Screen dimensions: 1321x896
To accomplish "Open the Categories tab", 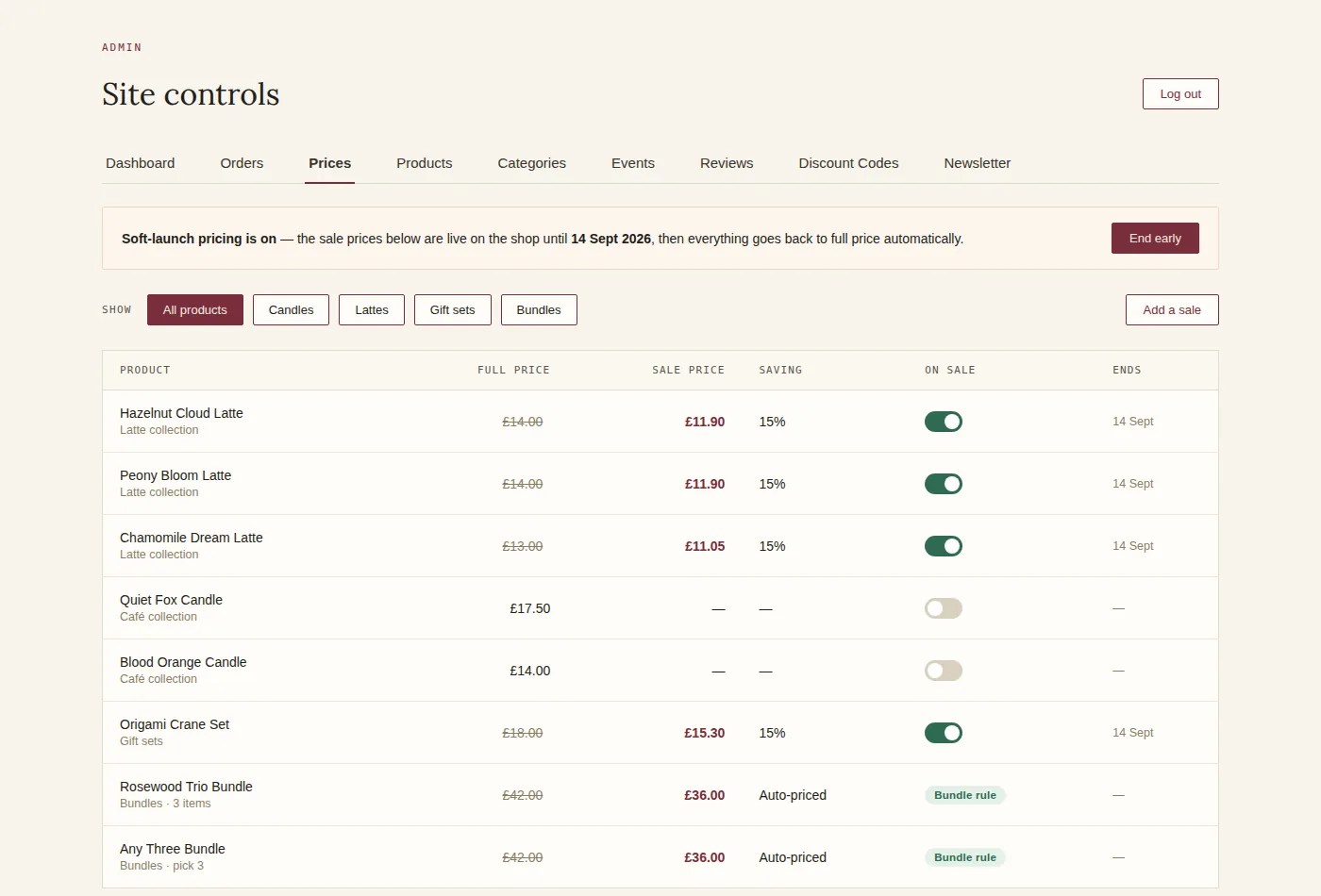I will point(532,163).
